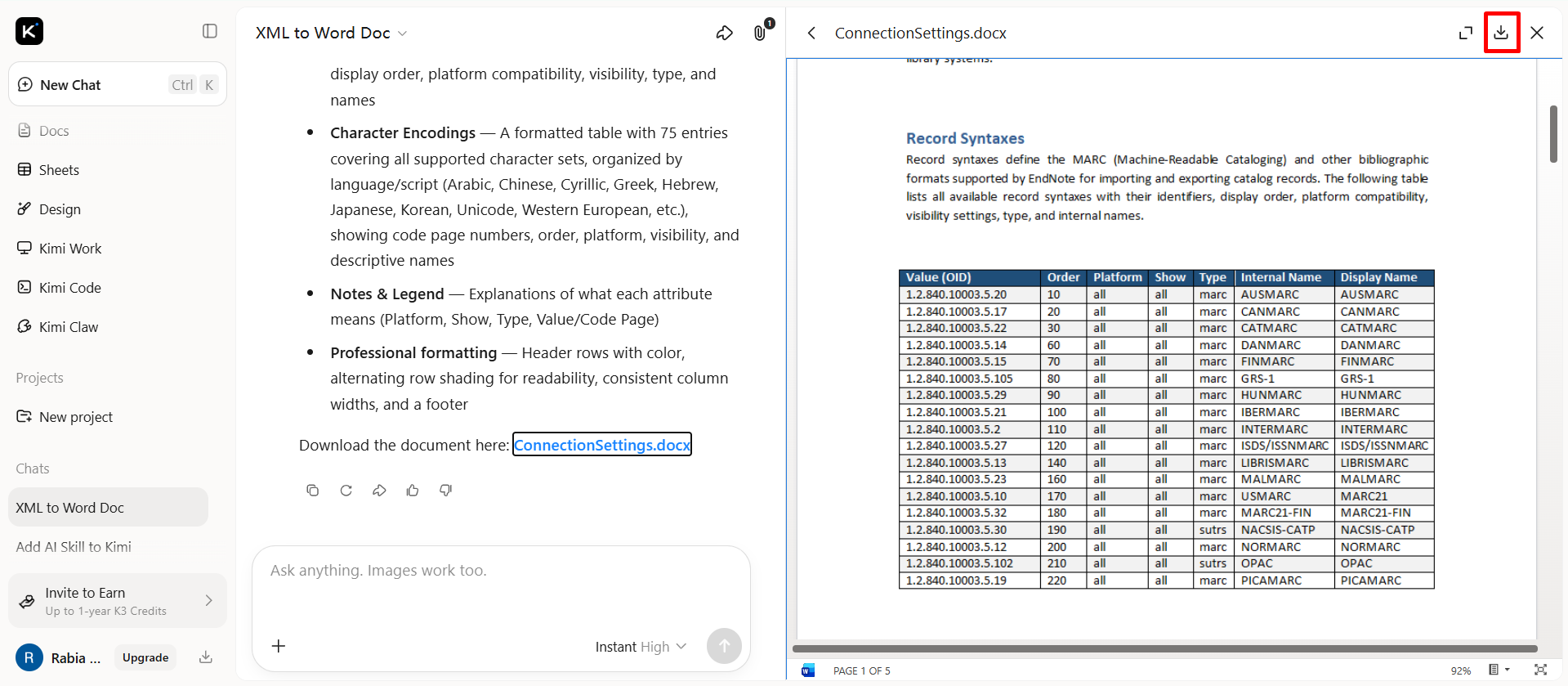Expand the Invite to Earn chevron

click(208, 600)
